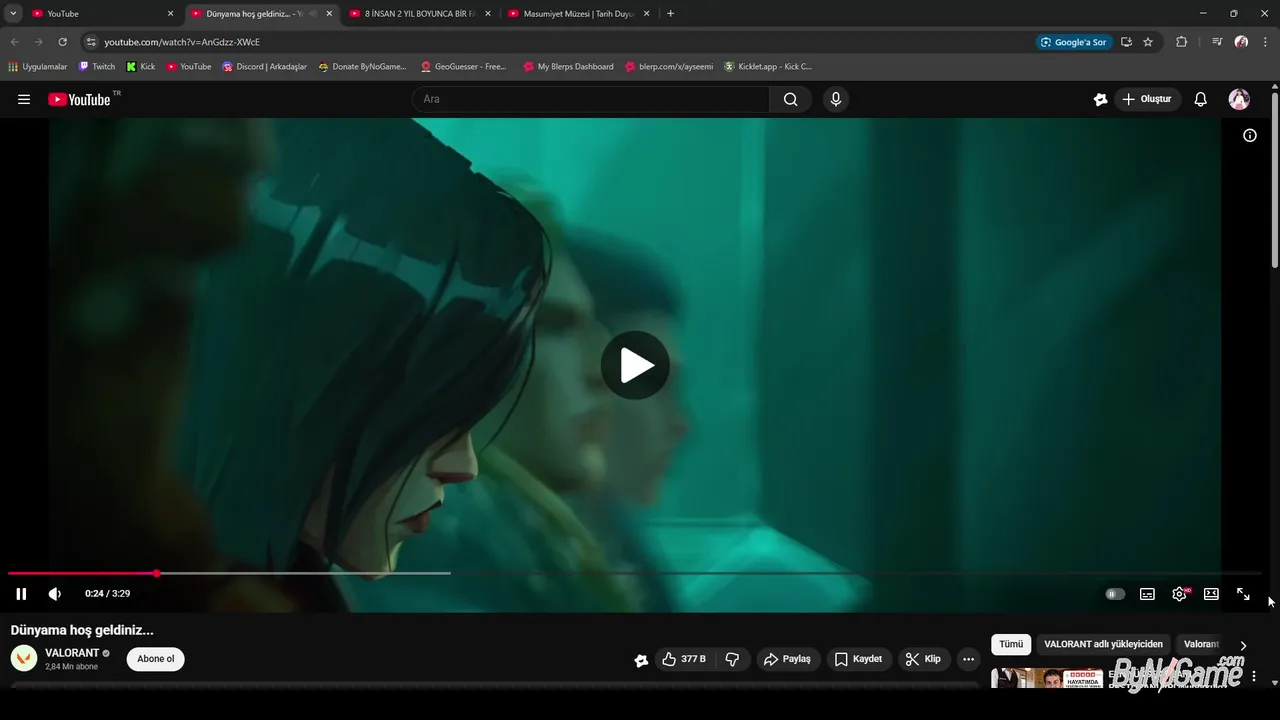Open the Kick bookmark
The width and height of the screenshot is (1280, 720).
[141, 67]
